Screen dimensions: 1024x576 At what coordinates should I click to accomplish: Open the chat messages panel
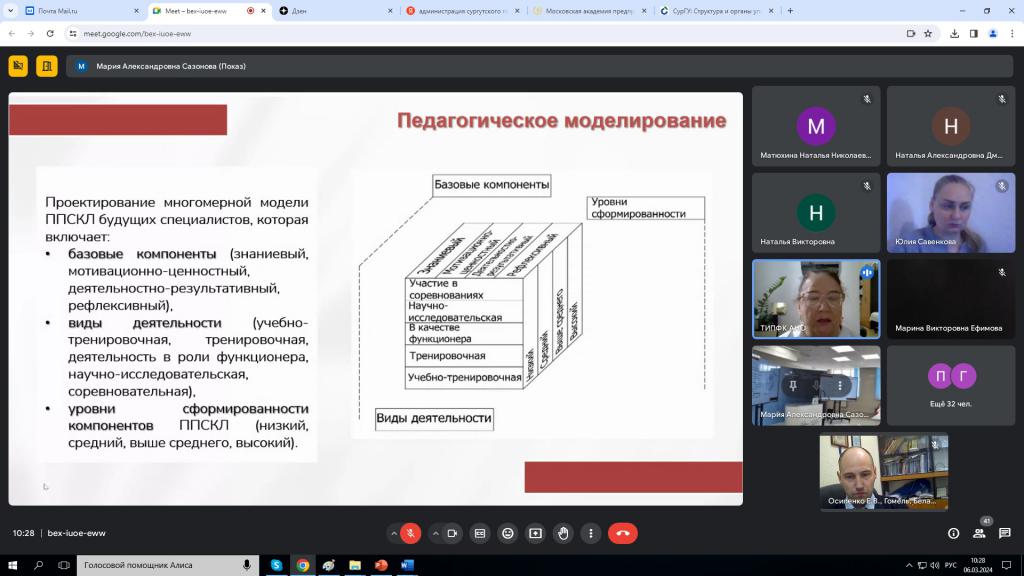coord(1005,533)
